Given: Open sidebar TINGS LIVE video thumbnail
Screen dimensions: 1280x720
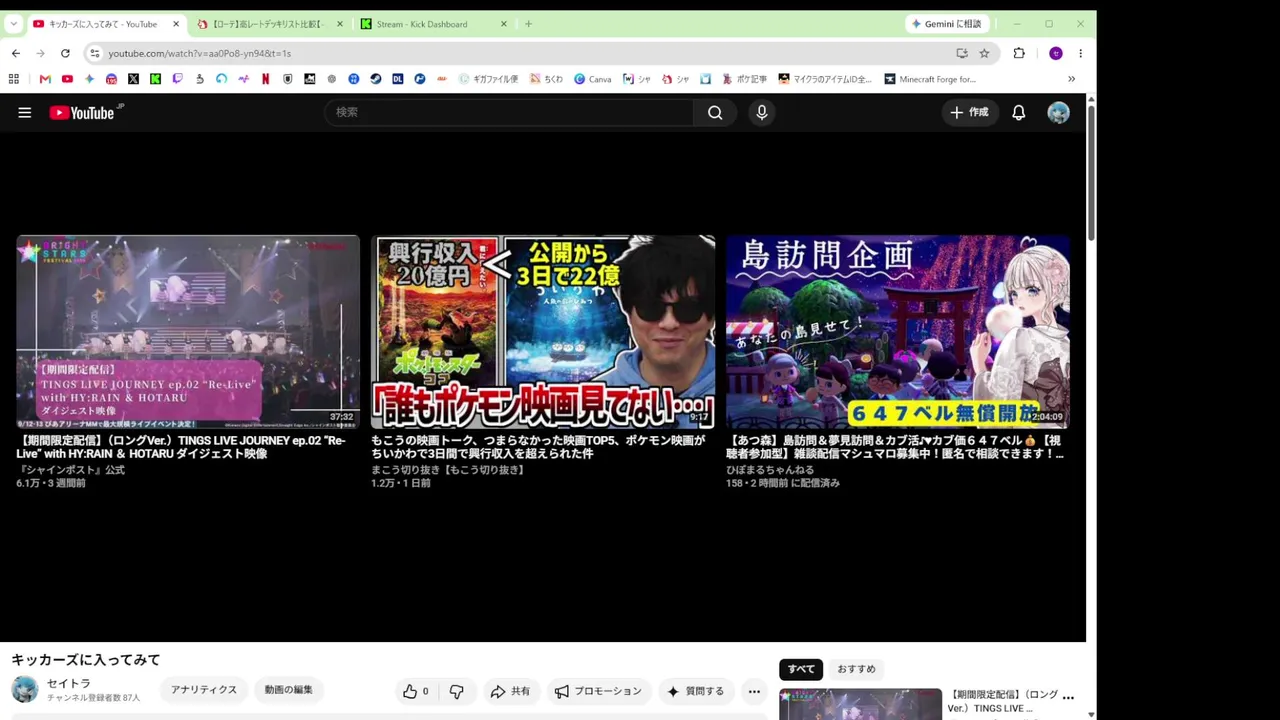Looking at the screenshot, I should 860,704.
